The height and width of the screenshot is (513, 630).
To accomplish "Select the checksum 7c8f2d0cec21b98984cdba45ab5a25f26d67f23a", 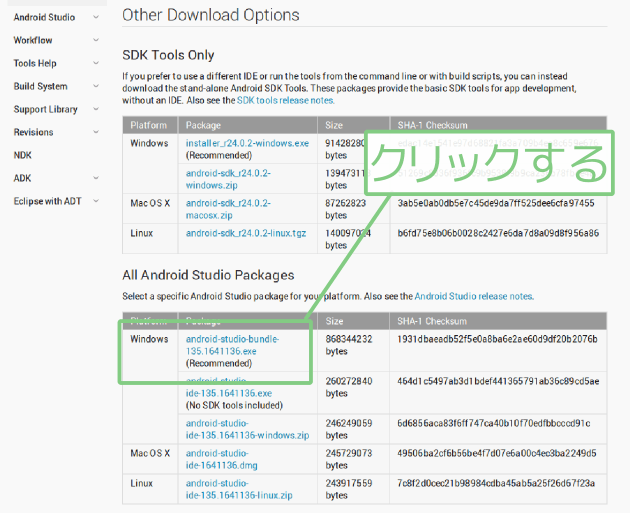I will click(496, 483).
